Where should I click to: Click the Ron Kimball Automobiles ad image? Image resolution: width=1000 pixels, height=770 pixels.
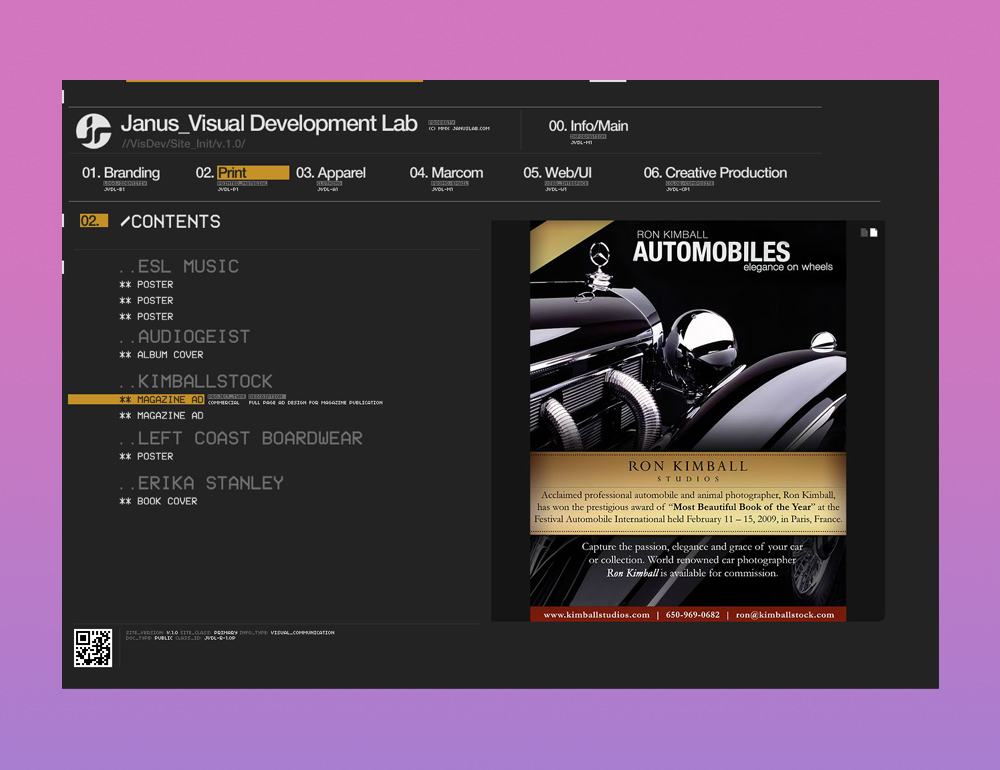coord(688,421)
